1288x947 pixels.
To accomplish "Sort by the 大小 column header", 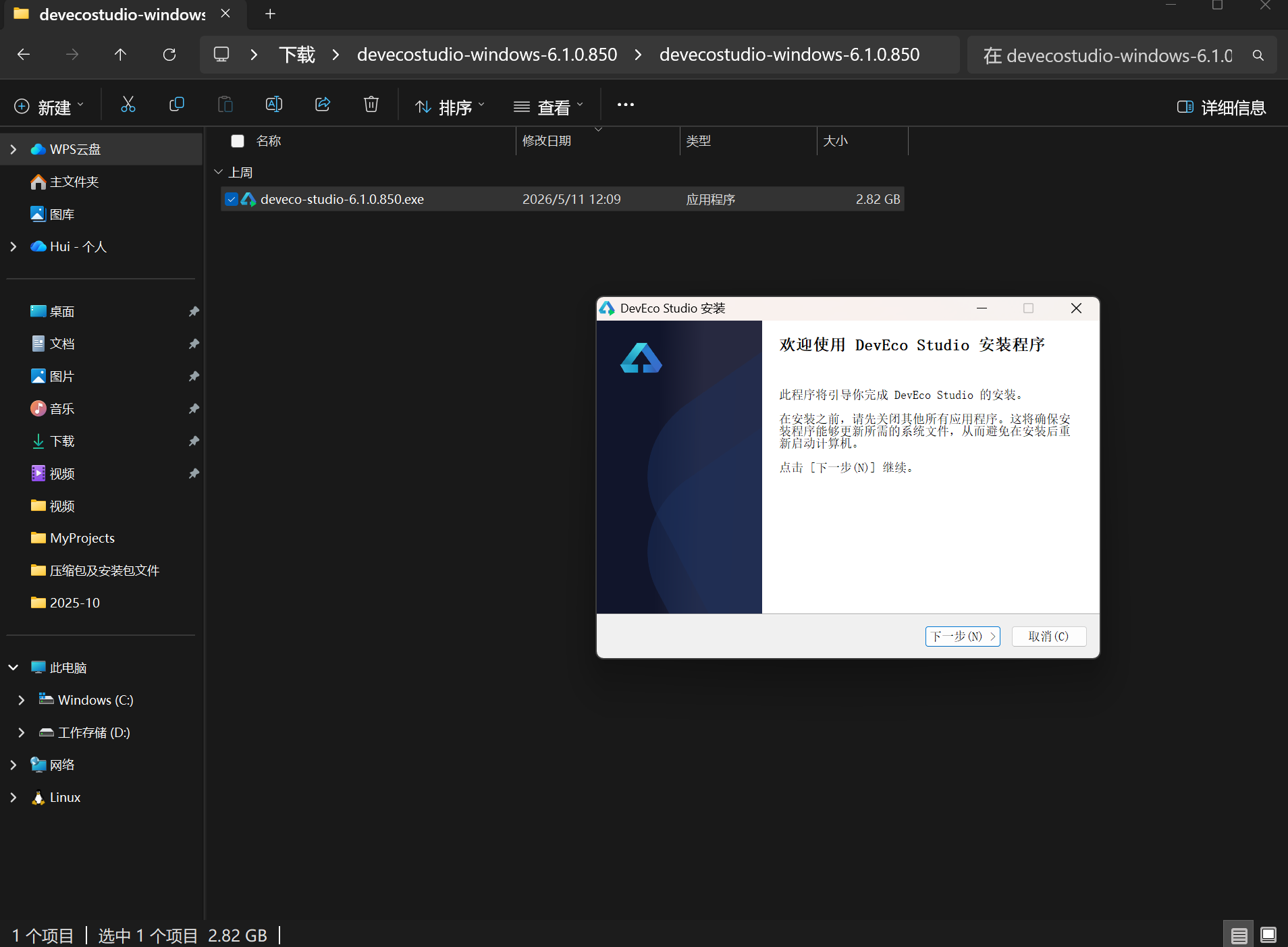I will pyautogui.click(x=836, y=141).
